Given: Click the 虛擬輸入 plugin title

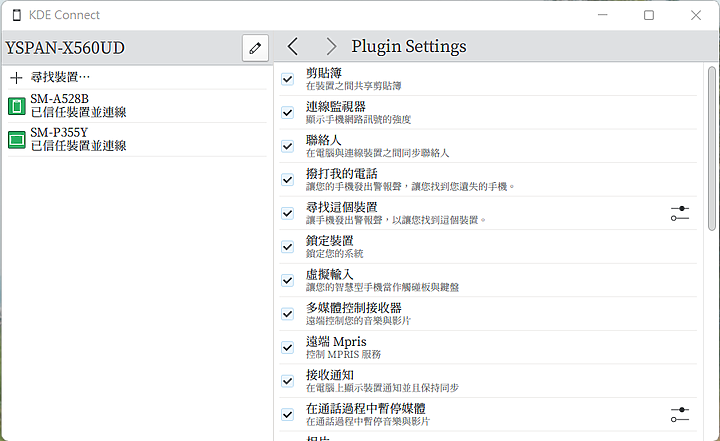Looking at the screenshot, I should point(330,274).
